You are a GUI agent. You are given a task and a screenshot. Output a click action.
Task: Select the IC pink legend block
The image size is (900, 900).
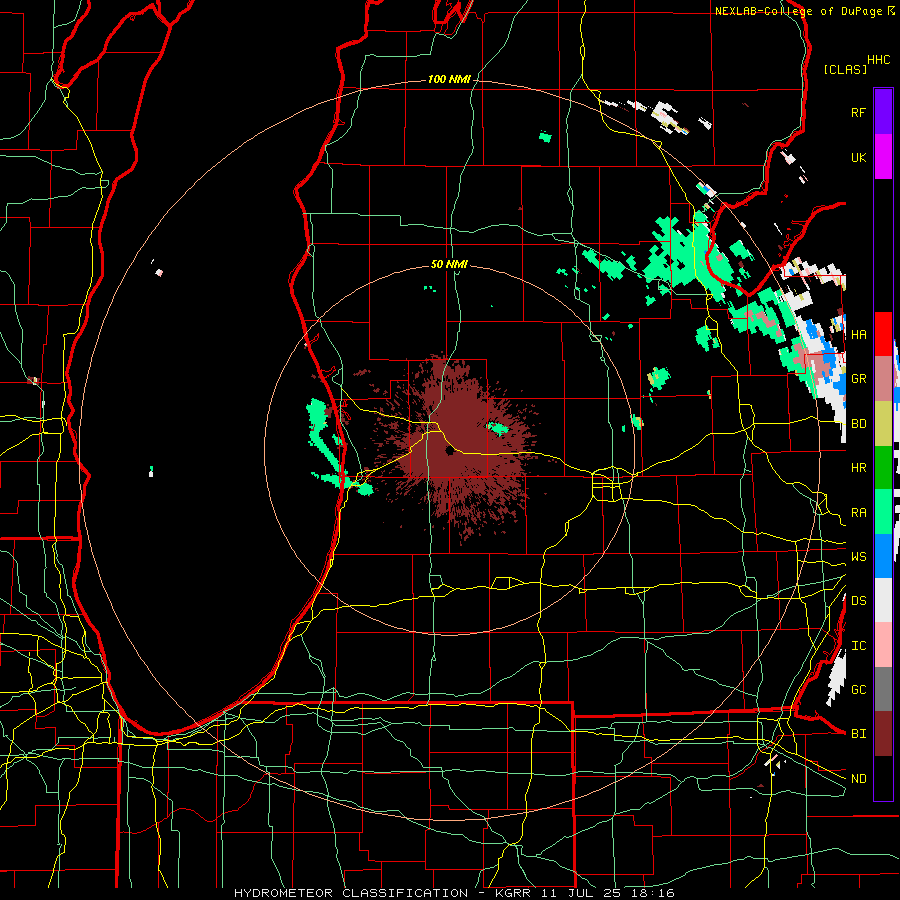coord(883,645)
